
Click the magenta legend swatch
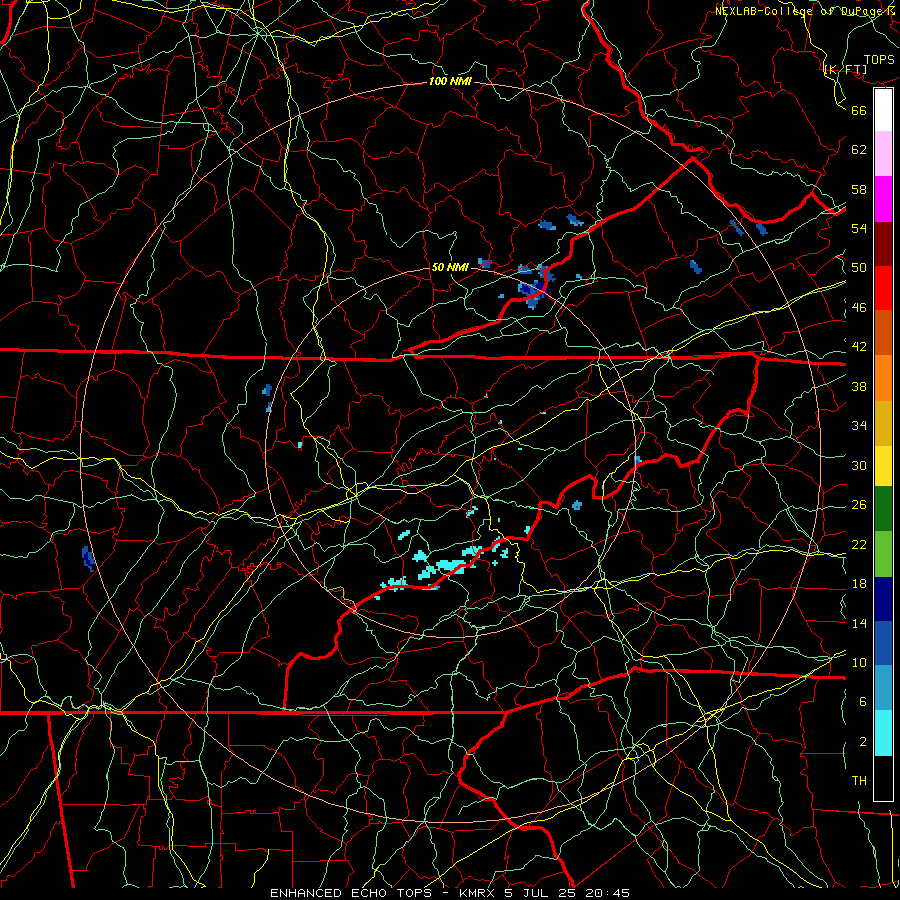point(883,199)
